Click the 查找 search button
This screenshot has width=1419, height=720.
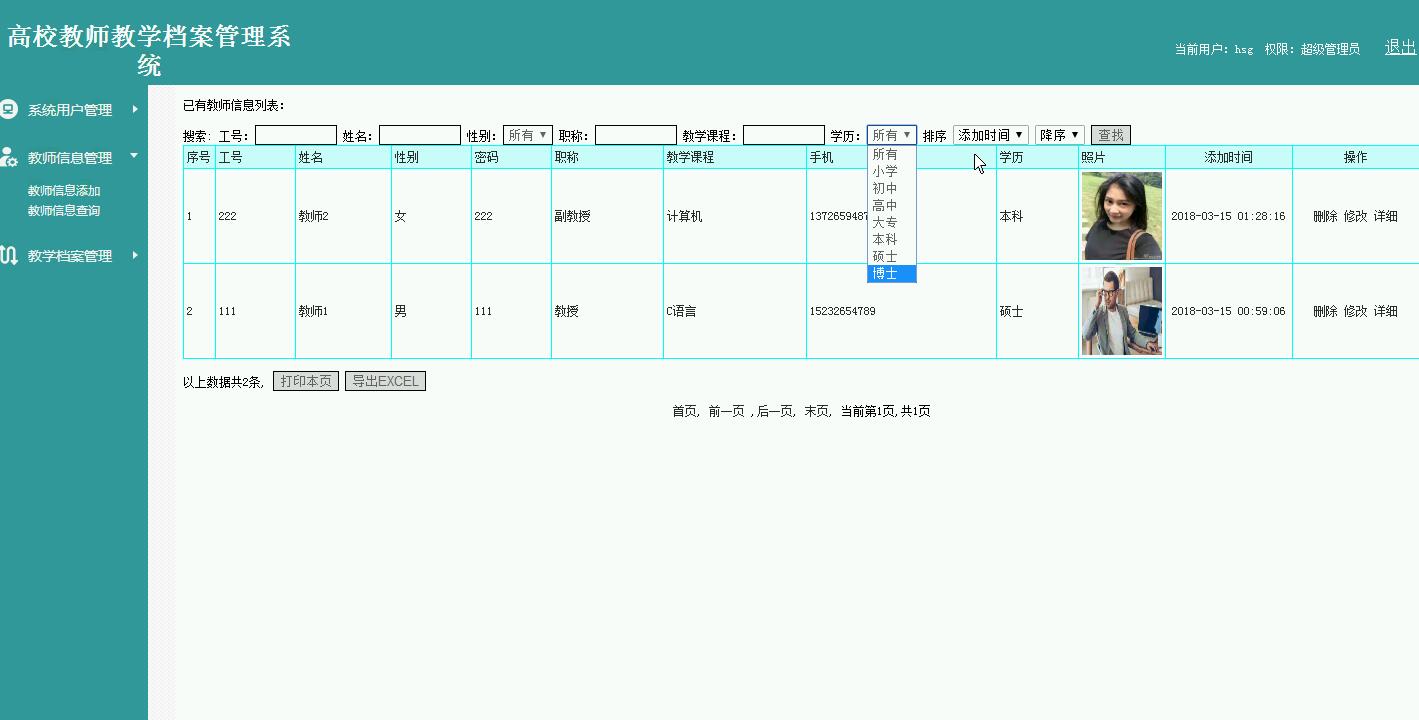point(1111,135)
